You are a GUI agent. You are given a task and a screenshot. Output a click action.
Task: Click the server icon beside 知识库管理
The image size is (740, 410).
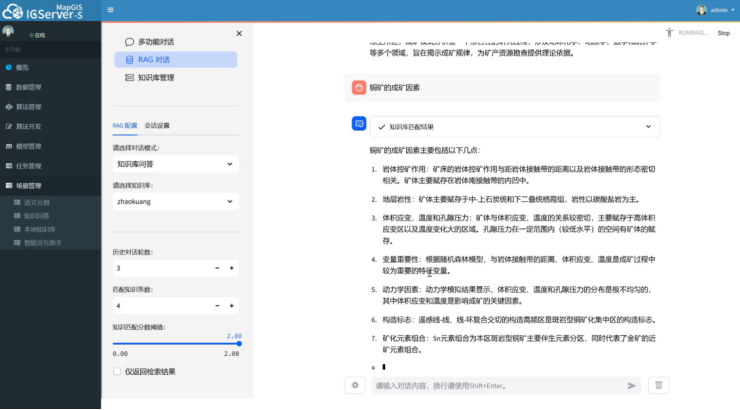tap(129, 77)
